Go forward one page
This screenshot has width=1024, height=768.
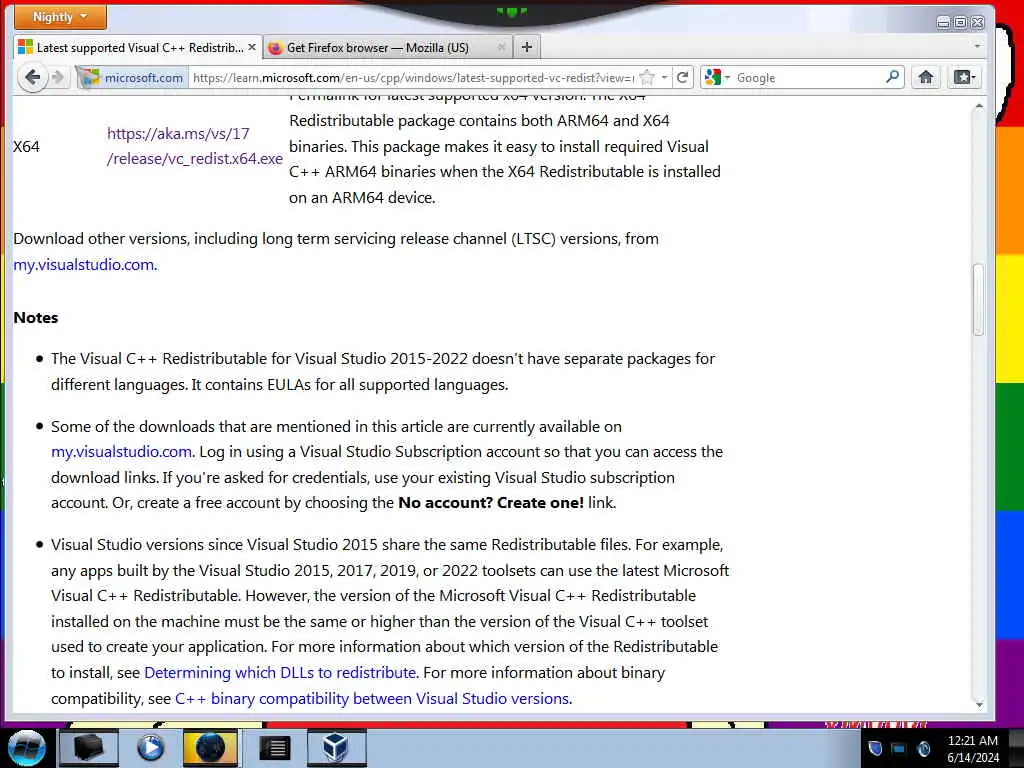pyautogui.click(x=58, y=78)
